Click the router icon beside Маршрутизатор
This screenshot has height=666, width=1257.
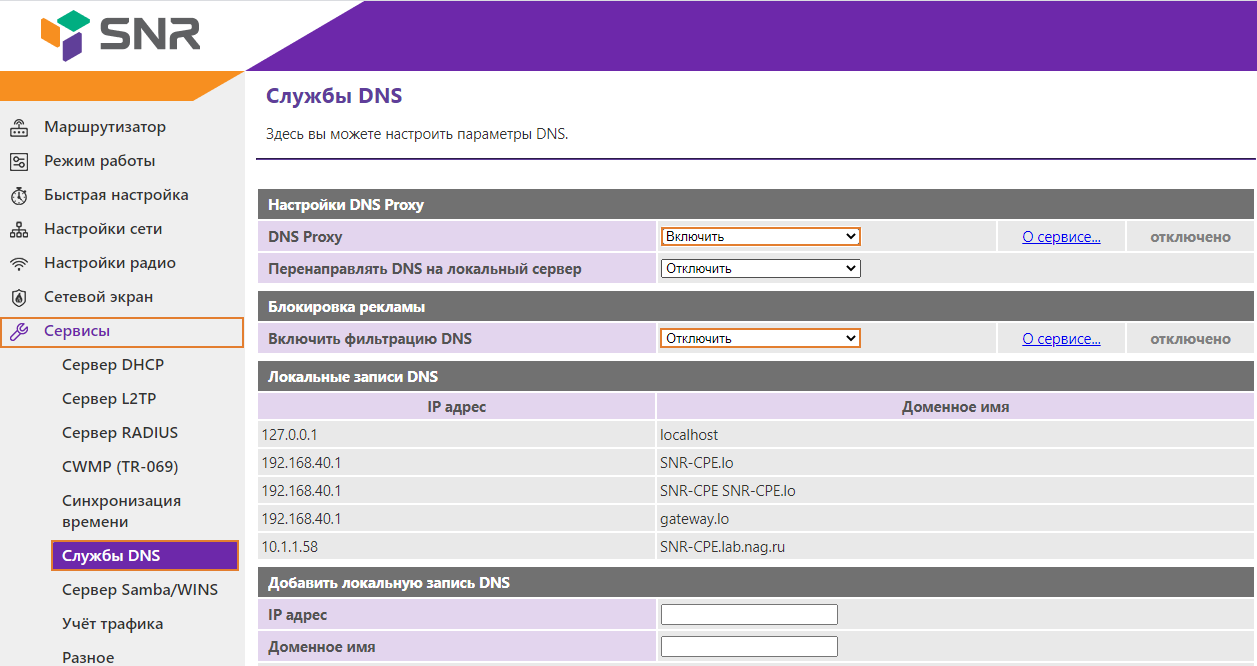[x=19, y=128]
